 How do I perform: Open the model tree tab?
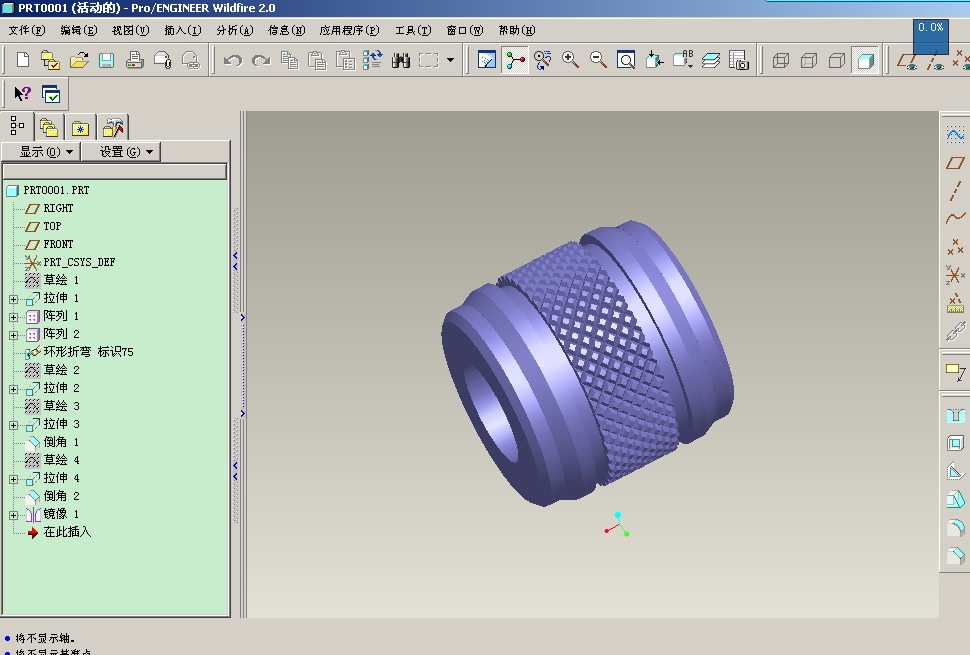pyautogui.click(x=17, y=127)
